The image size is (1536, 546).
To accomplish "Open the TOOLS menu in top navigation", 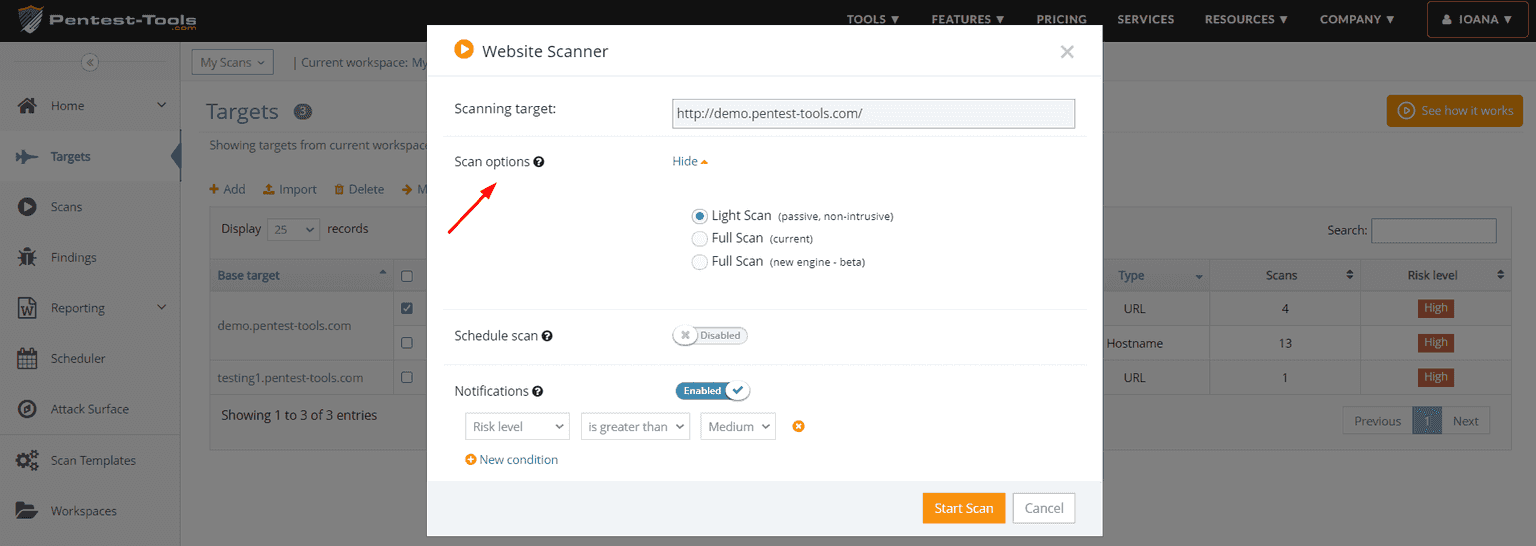I will 872,19.
